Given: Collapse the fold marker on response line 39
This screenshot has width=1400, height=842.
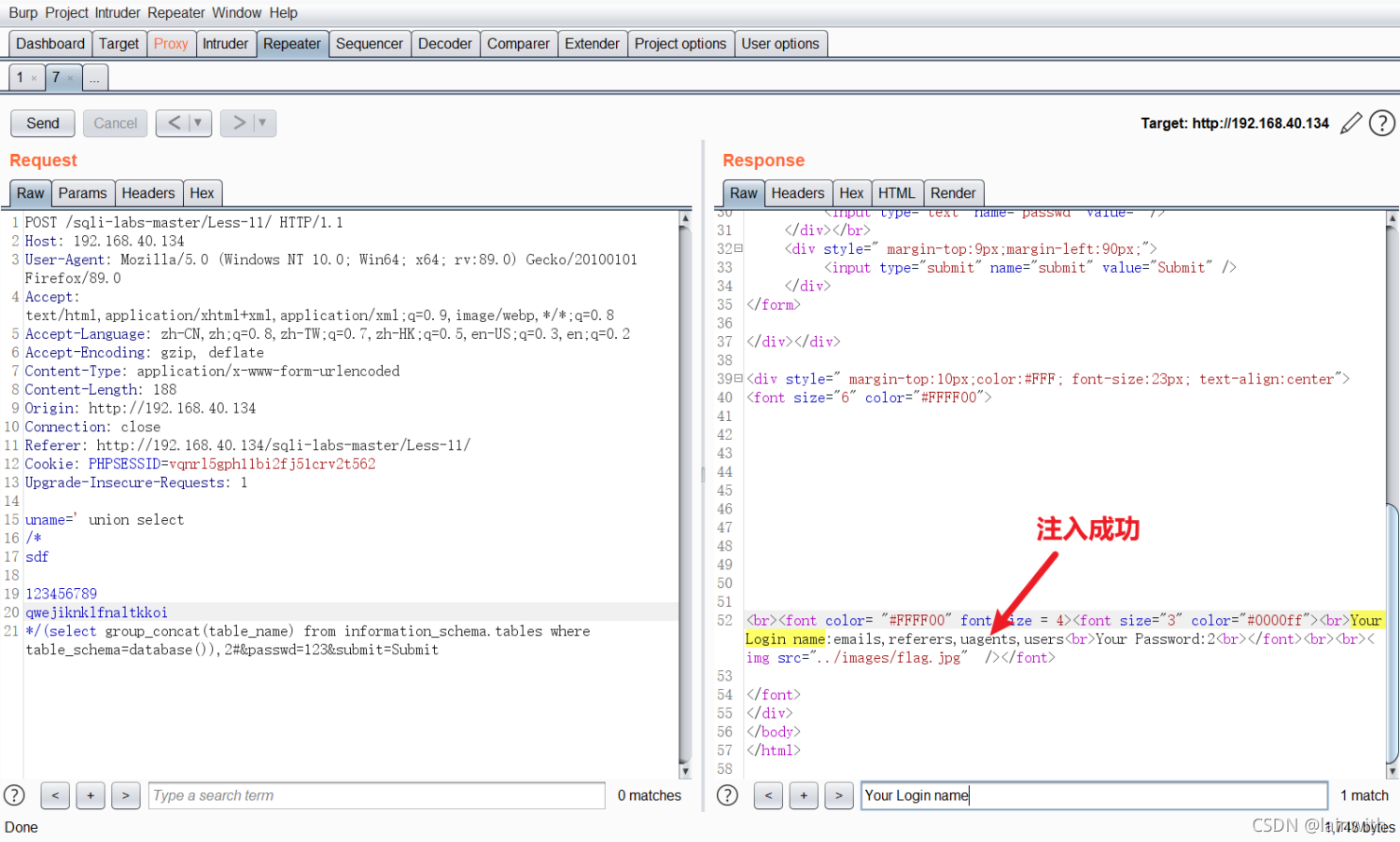Looking at the screenshot, I should pyautogui.click(x=738, y=378).
